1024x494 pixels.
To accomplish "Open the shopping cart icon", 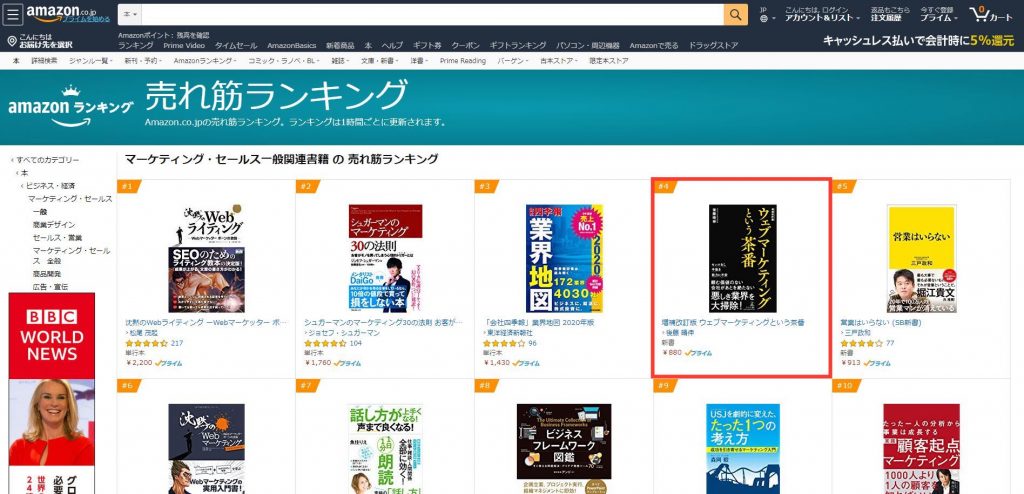I will pyautogui.click(x=991, y=14).
